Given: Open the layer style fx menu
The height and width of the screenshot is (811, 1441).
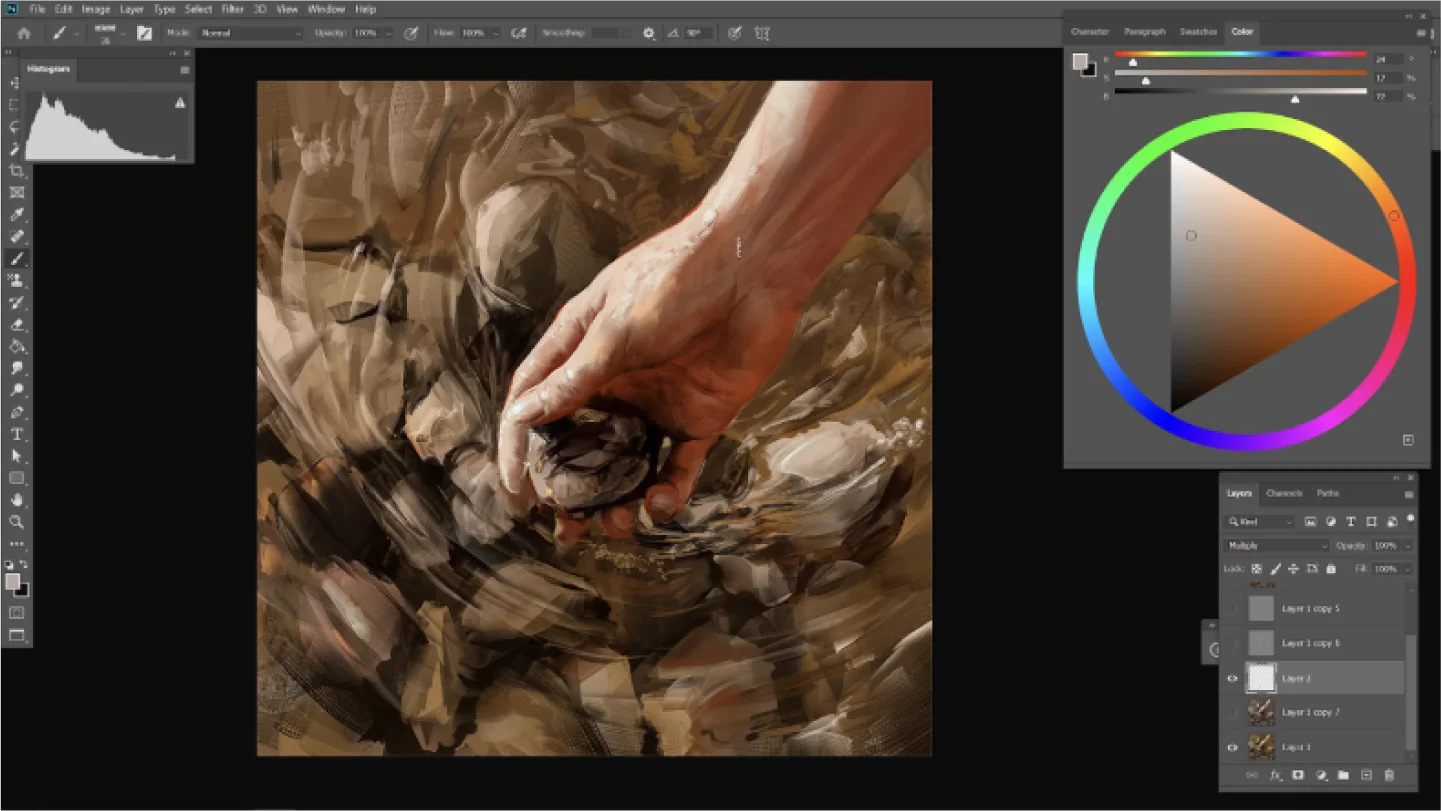Looking at the screenshot, I should pyautogui.click(x=1276, y=775).
